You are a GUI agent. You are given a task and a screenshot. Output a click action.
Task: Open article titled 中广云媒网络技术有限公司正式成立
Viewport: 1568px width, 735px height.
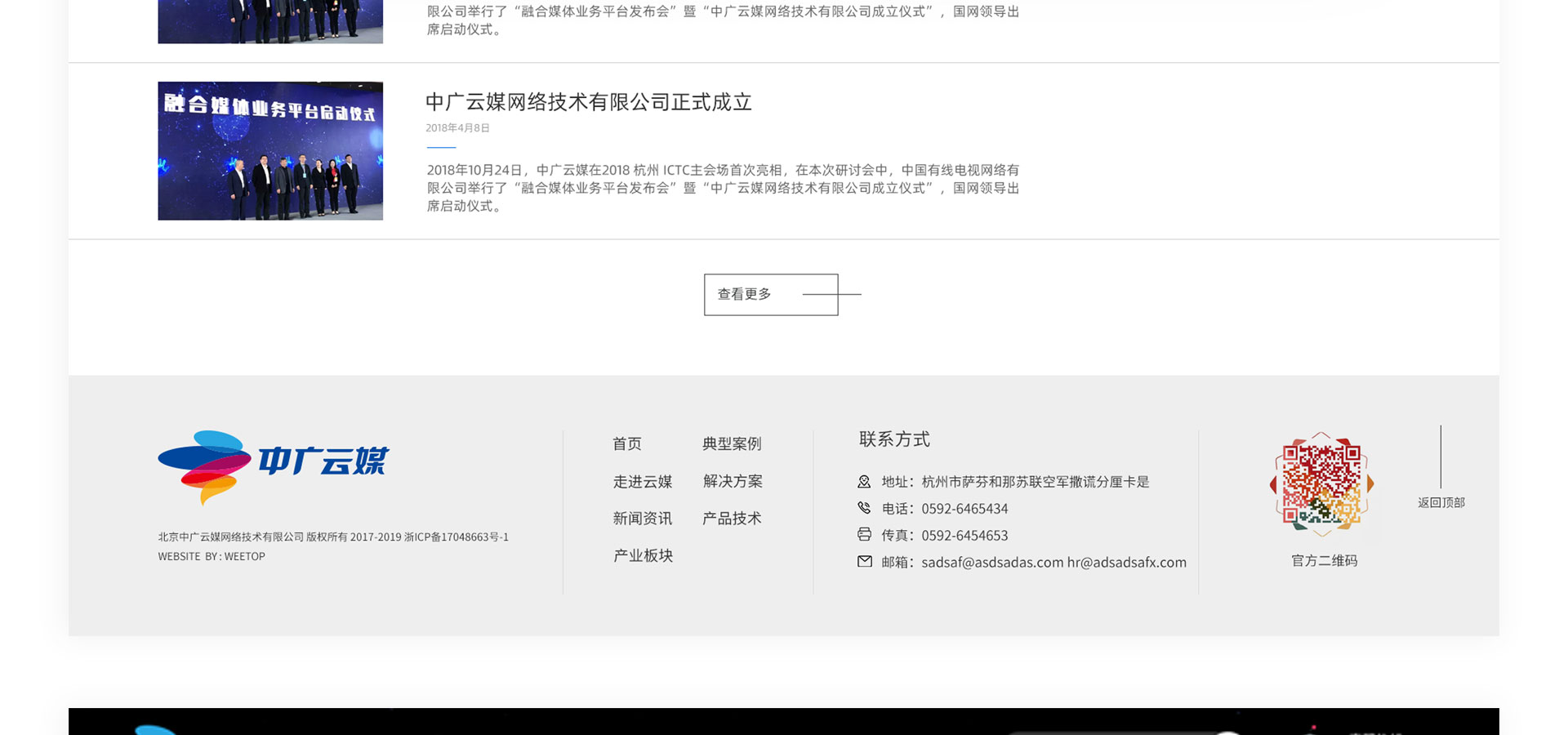coord(588,102)
